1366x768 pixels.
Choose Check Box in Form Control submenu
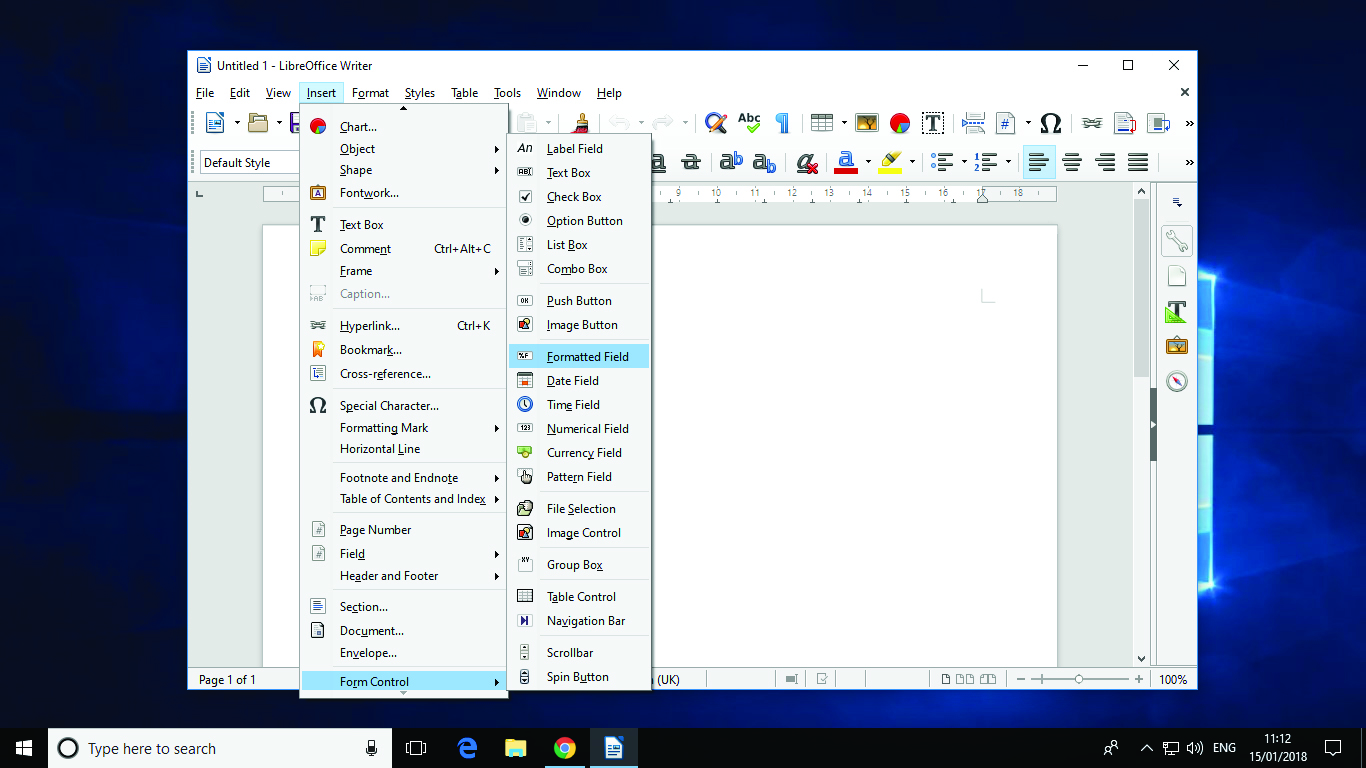pyautogui.click(x=574, y=197)
